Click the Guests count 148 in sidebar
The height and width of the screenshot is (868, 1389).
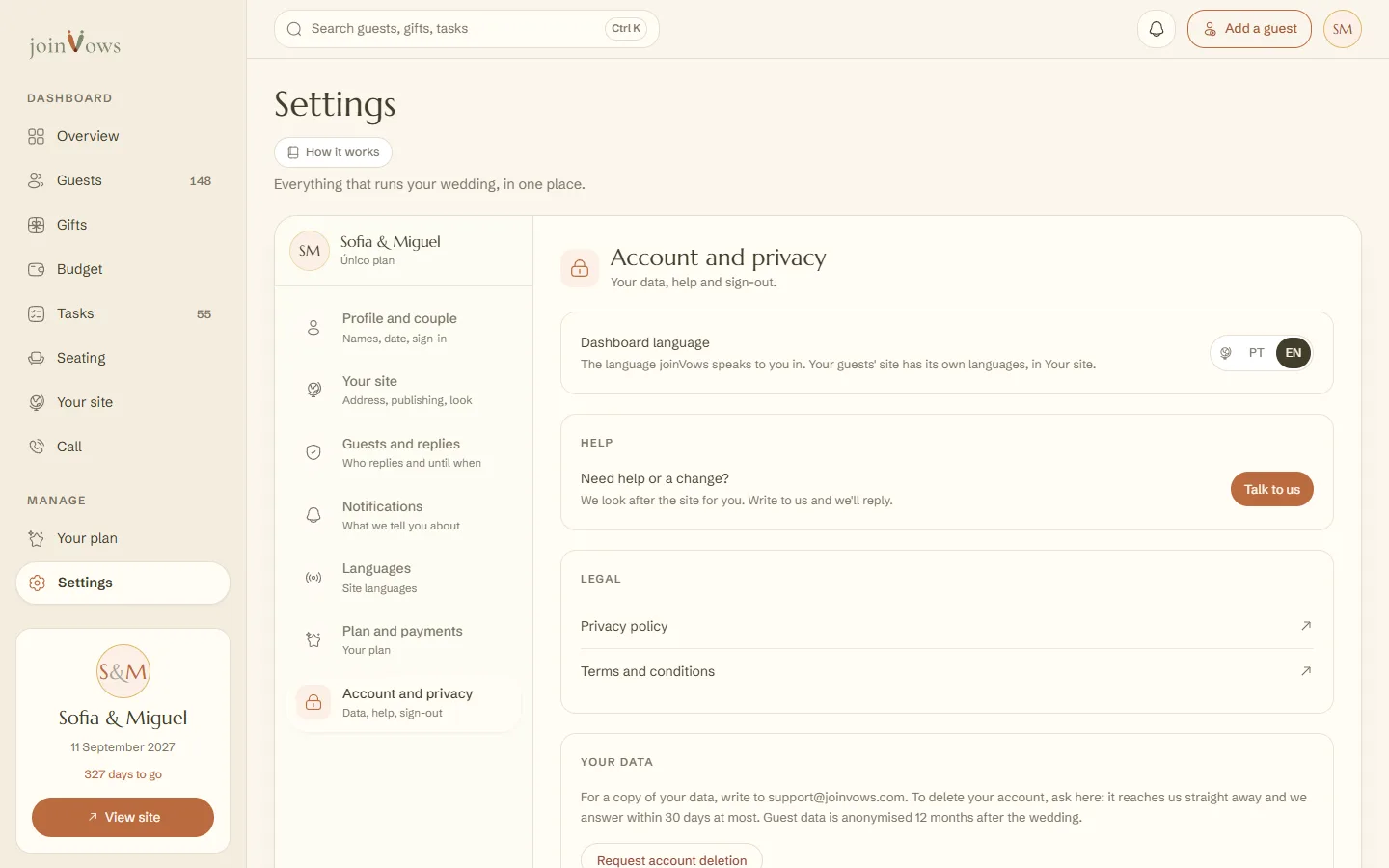[x=201, y=181]
